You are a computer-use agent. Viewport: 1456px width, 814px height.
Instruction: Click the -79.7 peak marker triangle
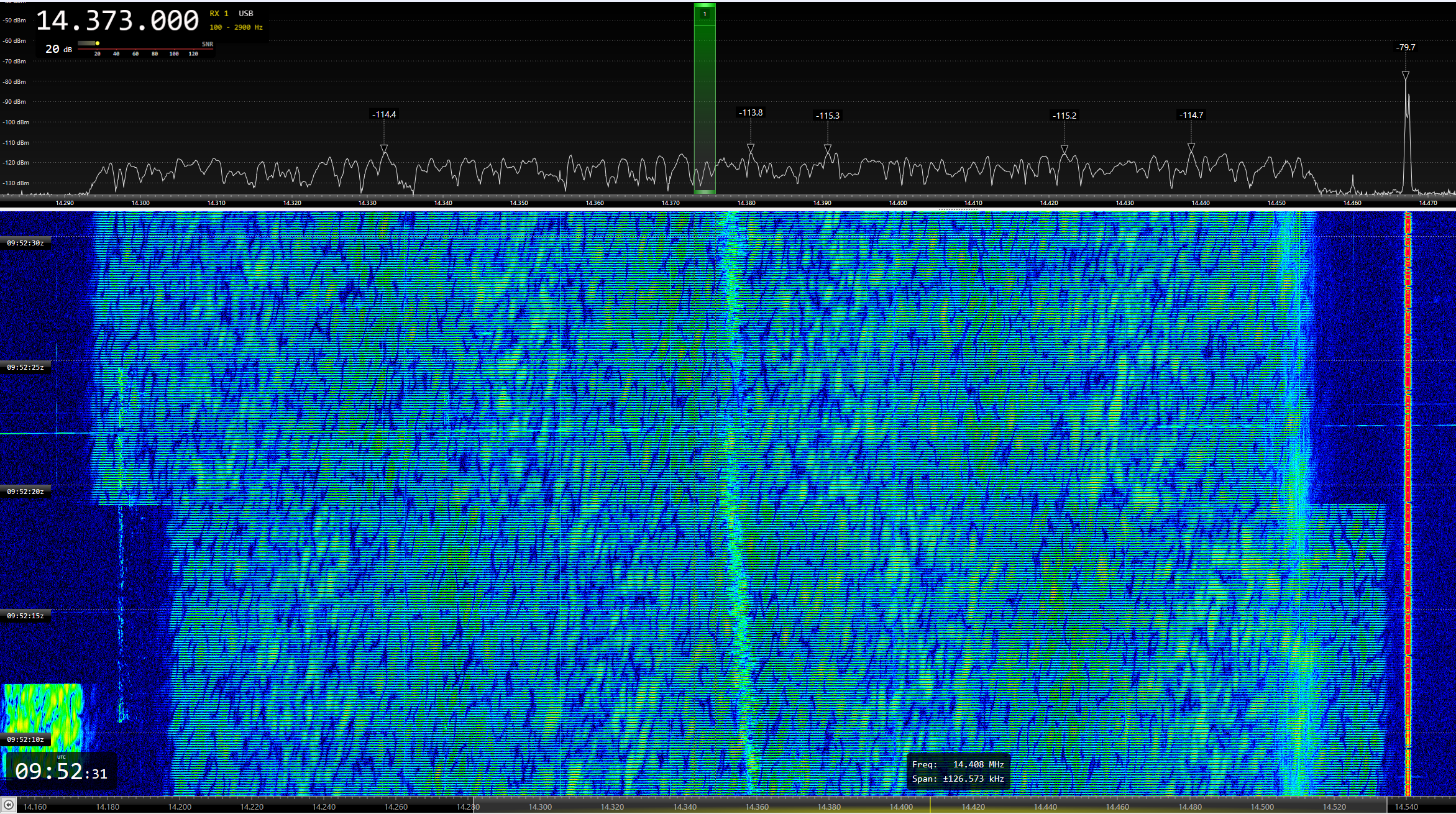(1406, 75)
